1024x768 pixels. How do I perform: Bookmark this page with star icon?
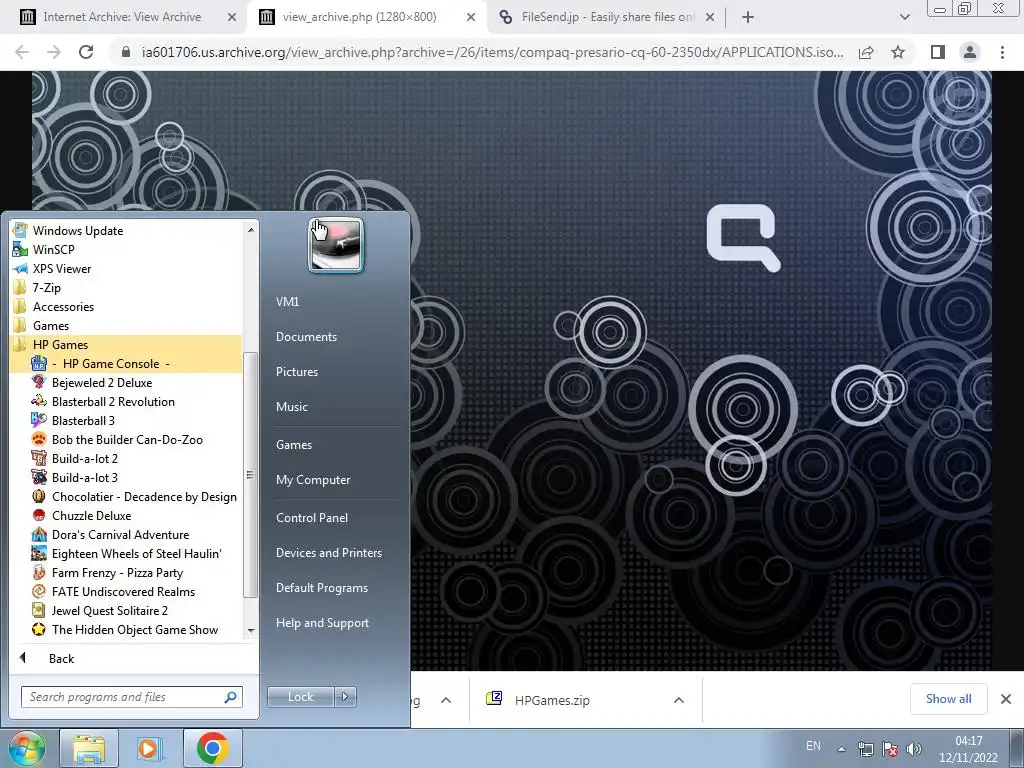click(898, 52)
